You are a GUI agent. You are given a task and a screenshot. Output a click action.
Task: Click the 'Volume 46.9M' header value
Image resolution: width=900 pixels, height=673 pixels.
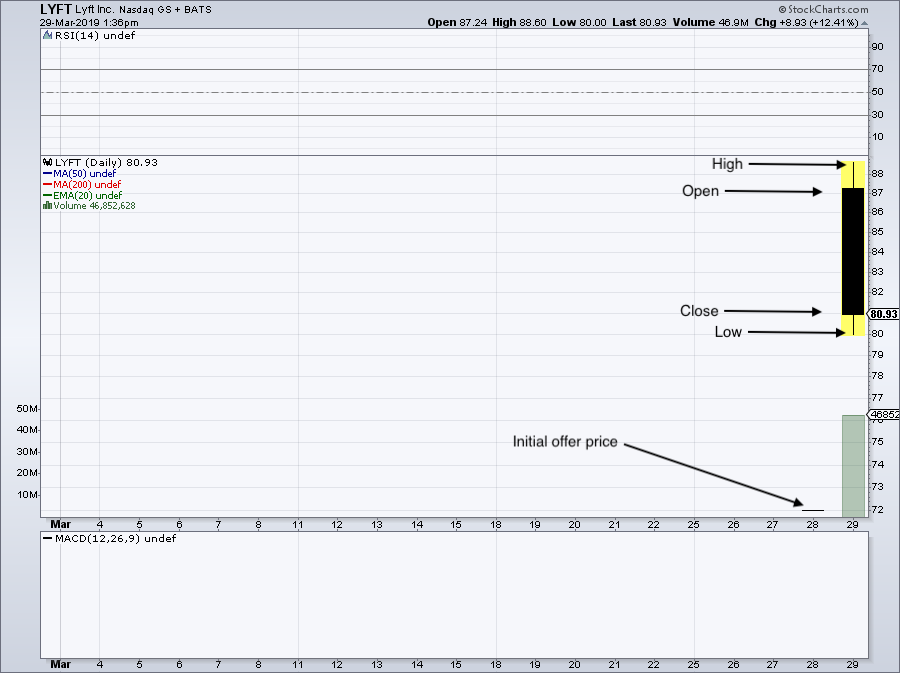(x=711, y=22)
